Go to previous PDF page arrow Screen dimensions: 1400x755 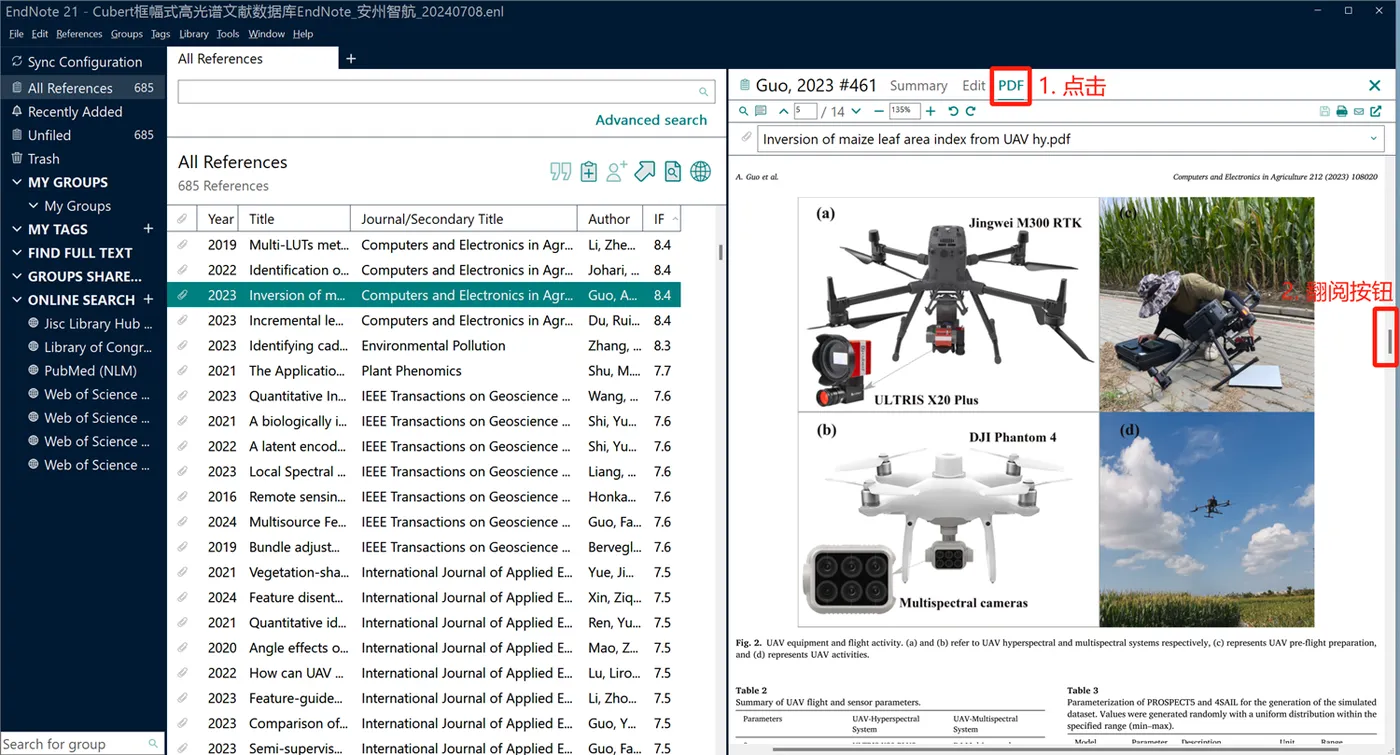[x=783, y=111]
